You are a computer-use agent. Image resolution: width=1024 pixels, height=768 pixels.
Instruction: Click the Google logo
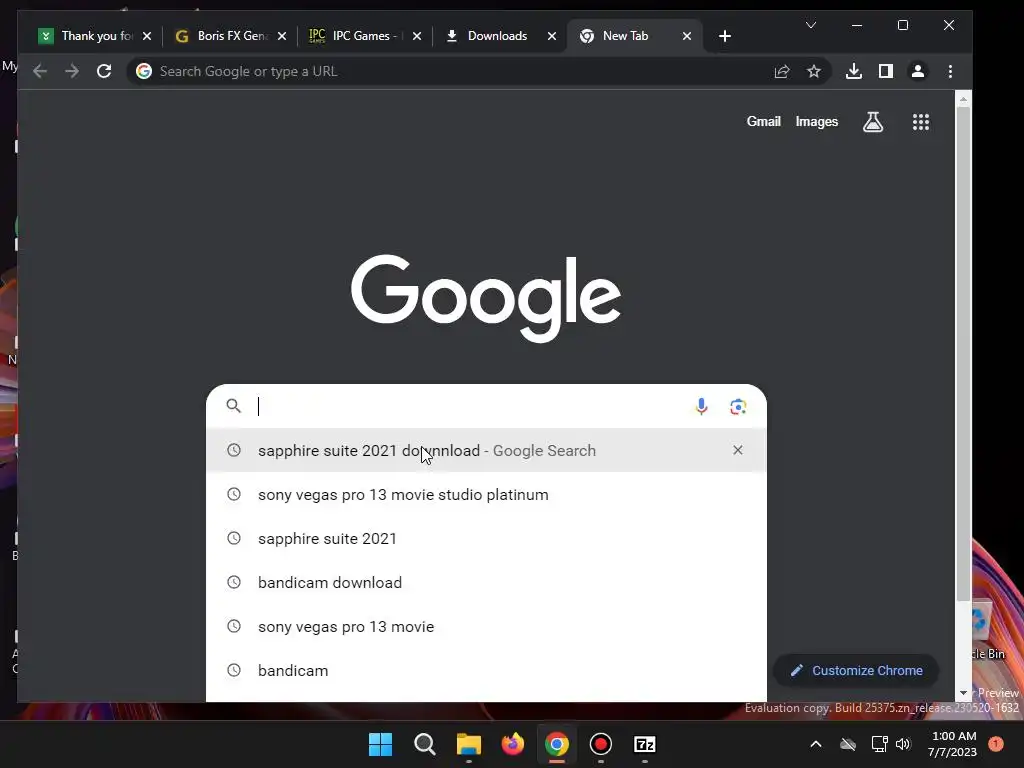(486, 298)
